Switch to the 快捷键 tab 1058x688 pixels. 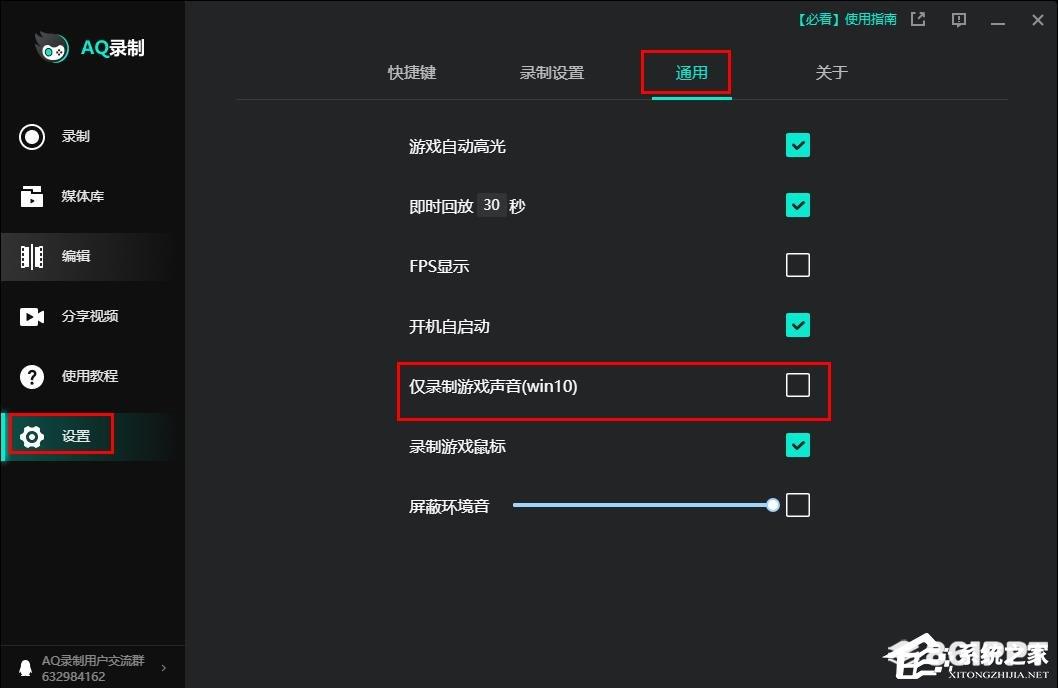[x=412, y=72]
